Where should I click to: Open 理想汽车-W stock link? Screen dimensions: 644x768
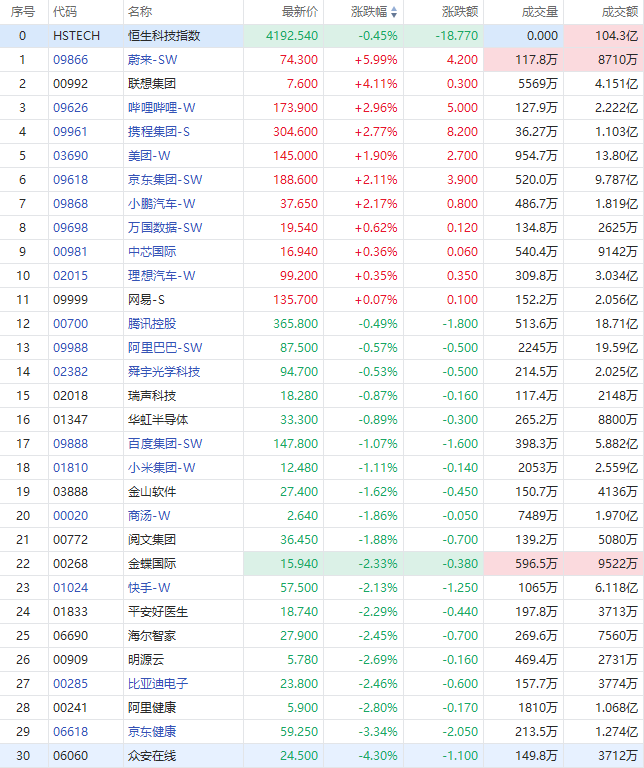tap(161, 276)
